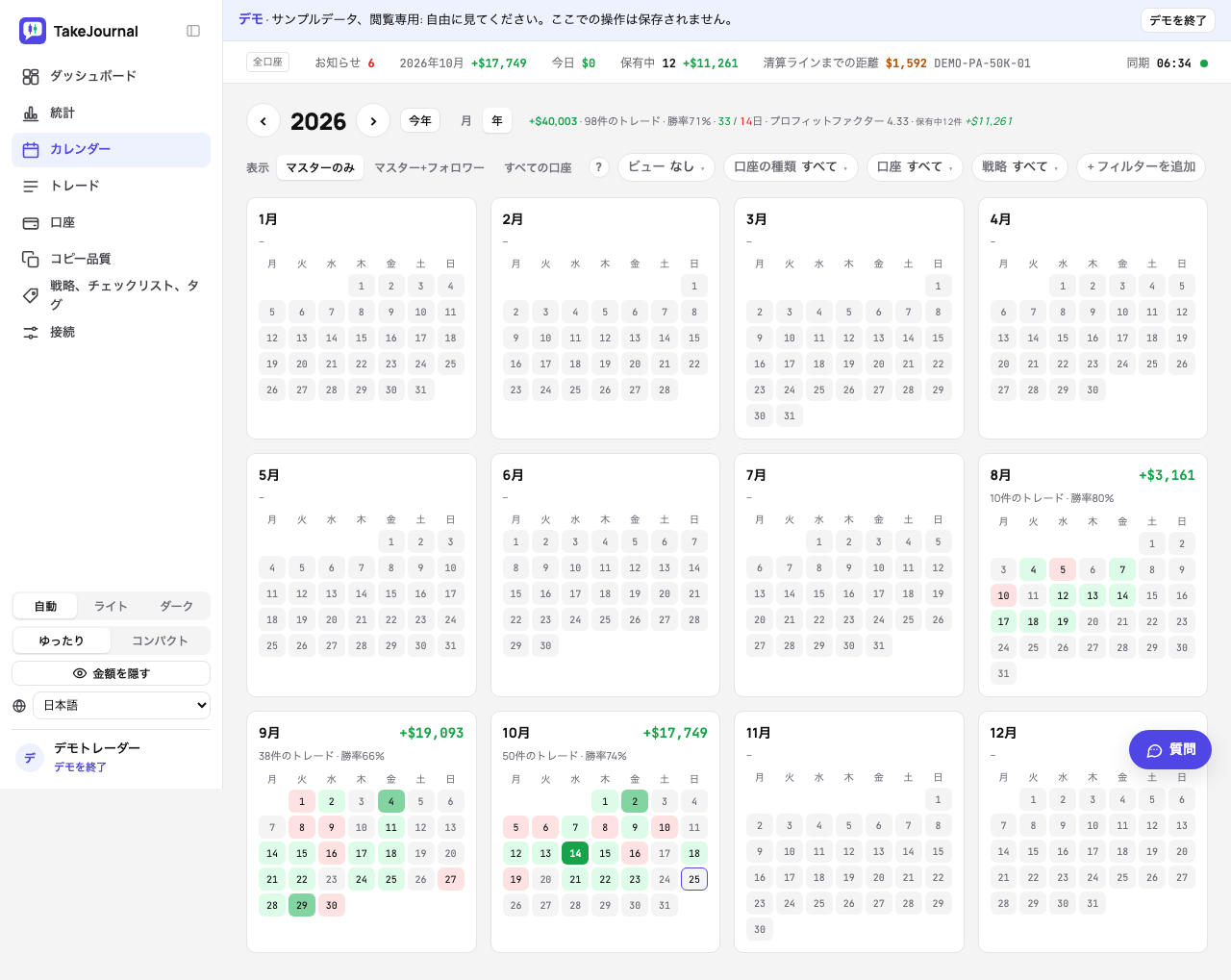
Task: Click the デ user avatar
Action: [x=30, y=757]
